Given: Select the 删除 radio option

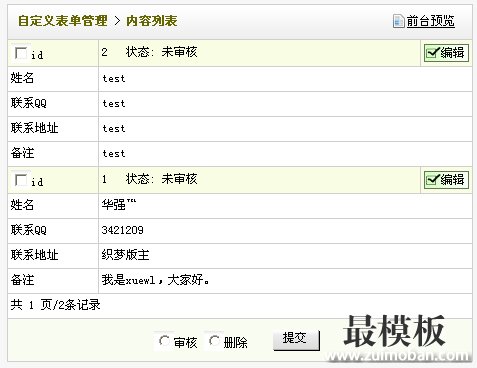Looking at the screenshot, I should [214, 341].
